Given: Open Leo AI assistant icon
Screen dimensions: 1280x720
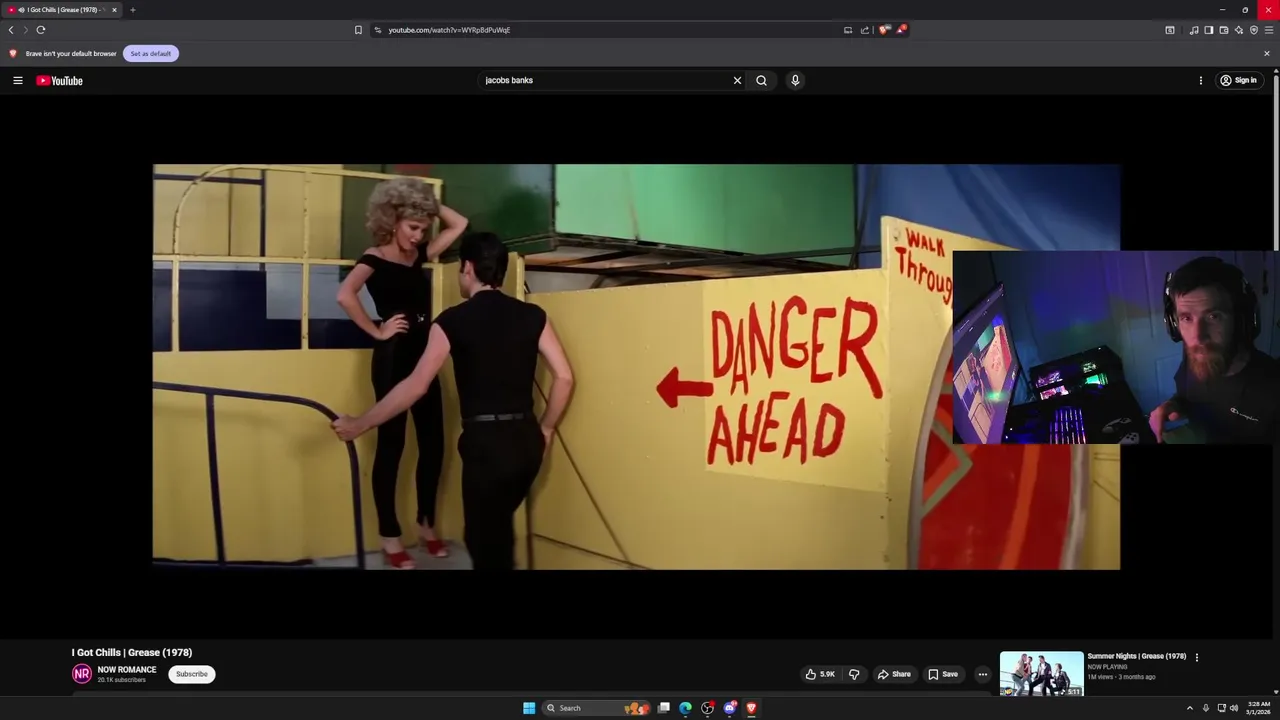Looking at the screenshot, I should tap(1239, 30).
